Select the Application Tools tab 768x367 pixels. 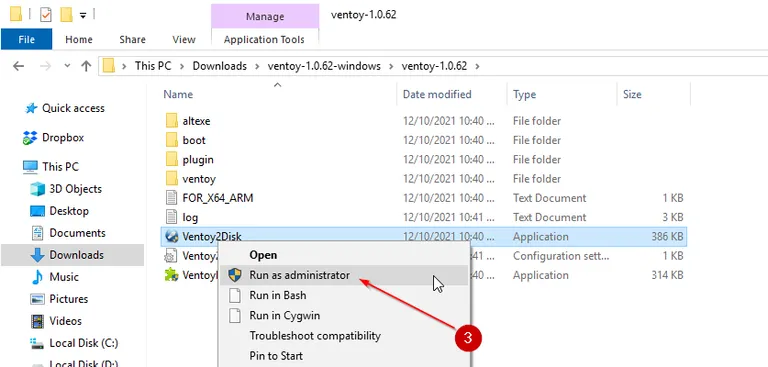tap(264, 40)
